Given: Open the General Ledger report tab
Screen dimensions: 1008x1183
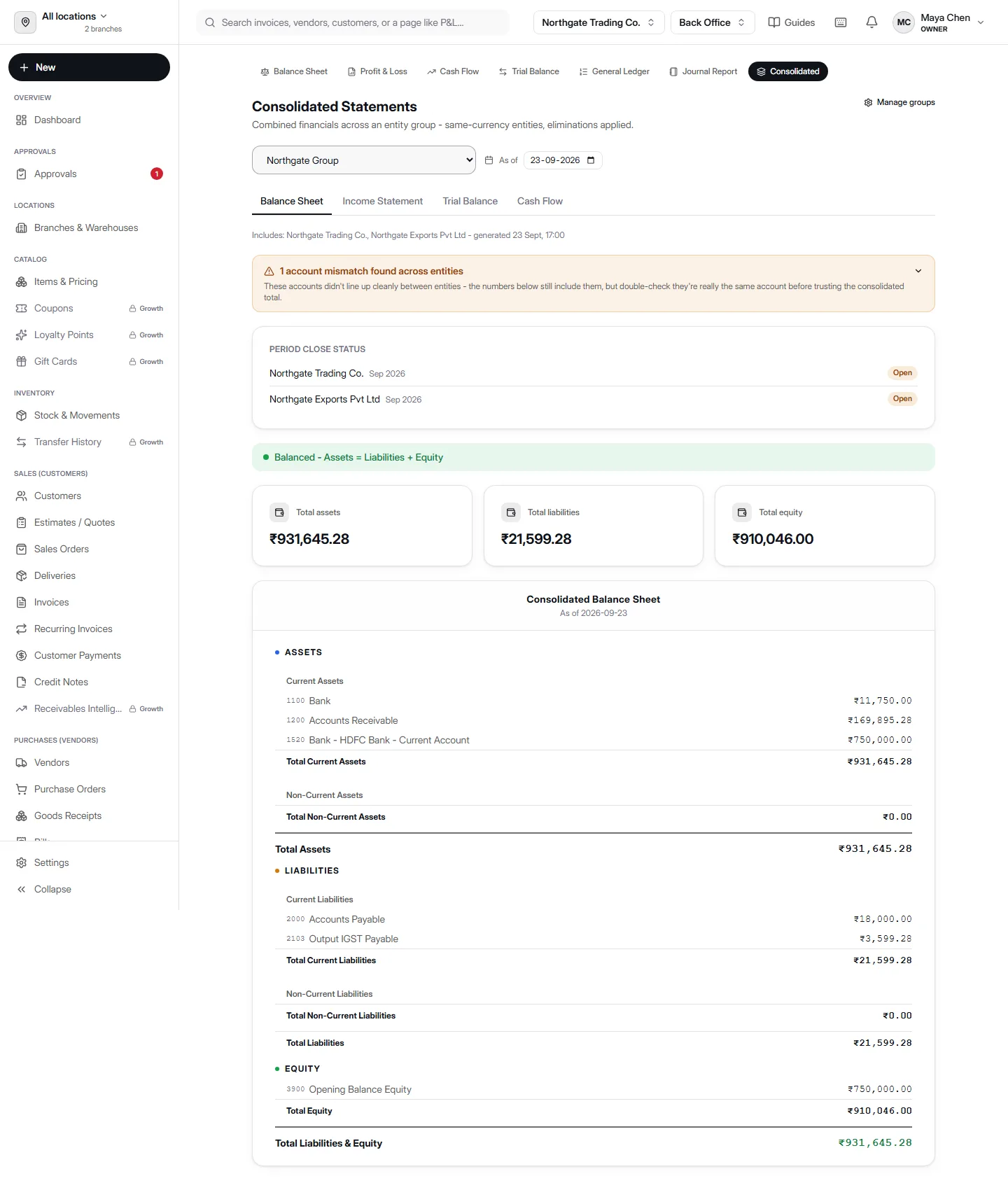Looking at the screenshot, I should click(x=615, y=71).
